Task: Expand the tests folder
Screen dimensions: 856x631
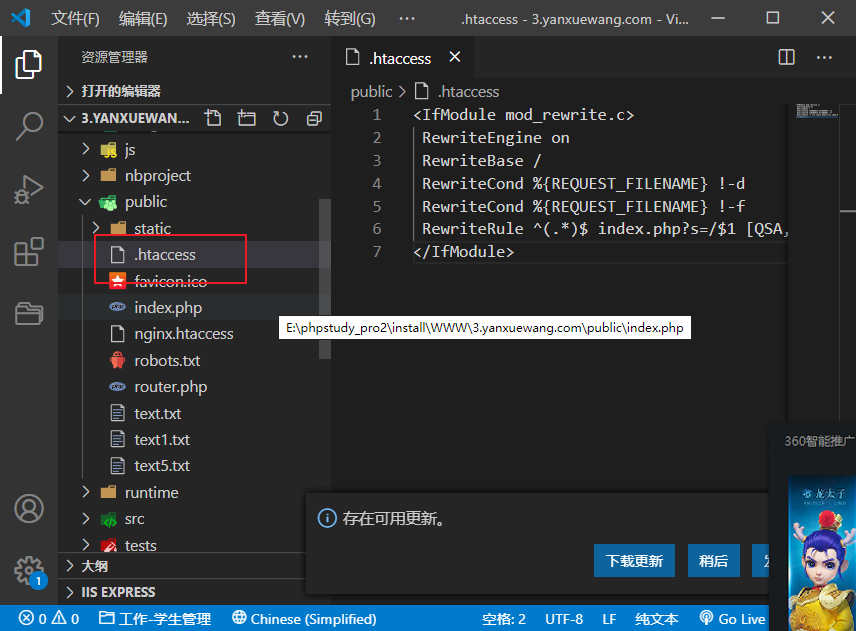Action: (x=194, y=545)
